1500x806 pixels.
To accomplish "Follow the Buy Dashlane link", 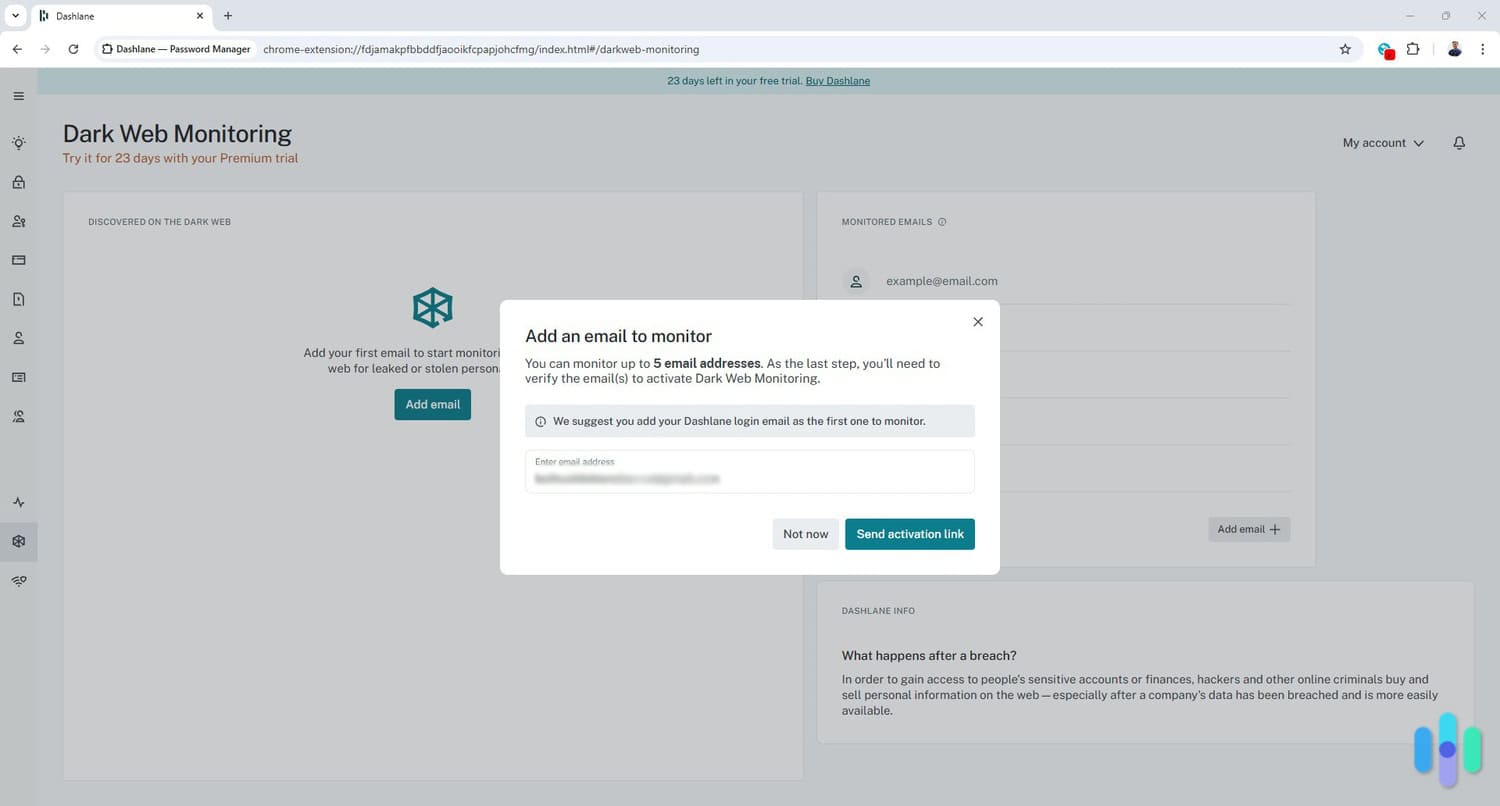I will pos(837,80).
